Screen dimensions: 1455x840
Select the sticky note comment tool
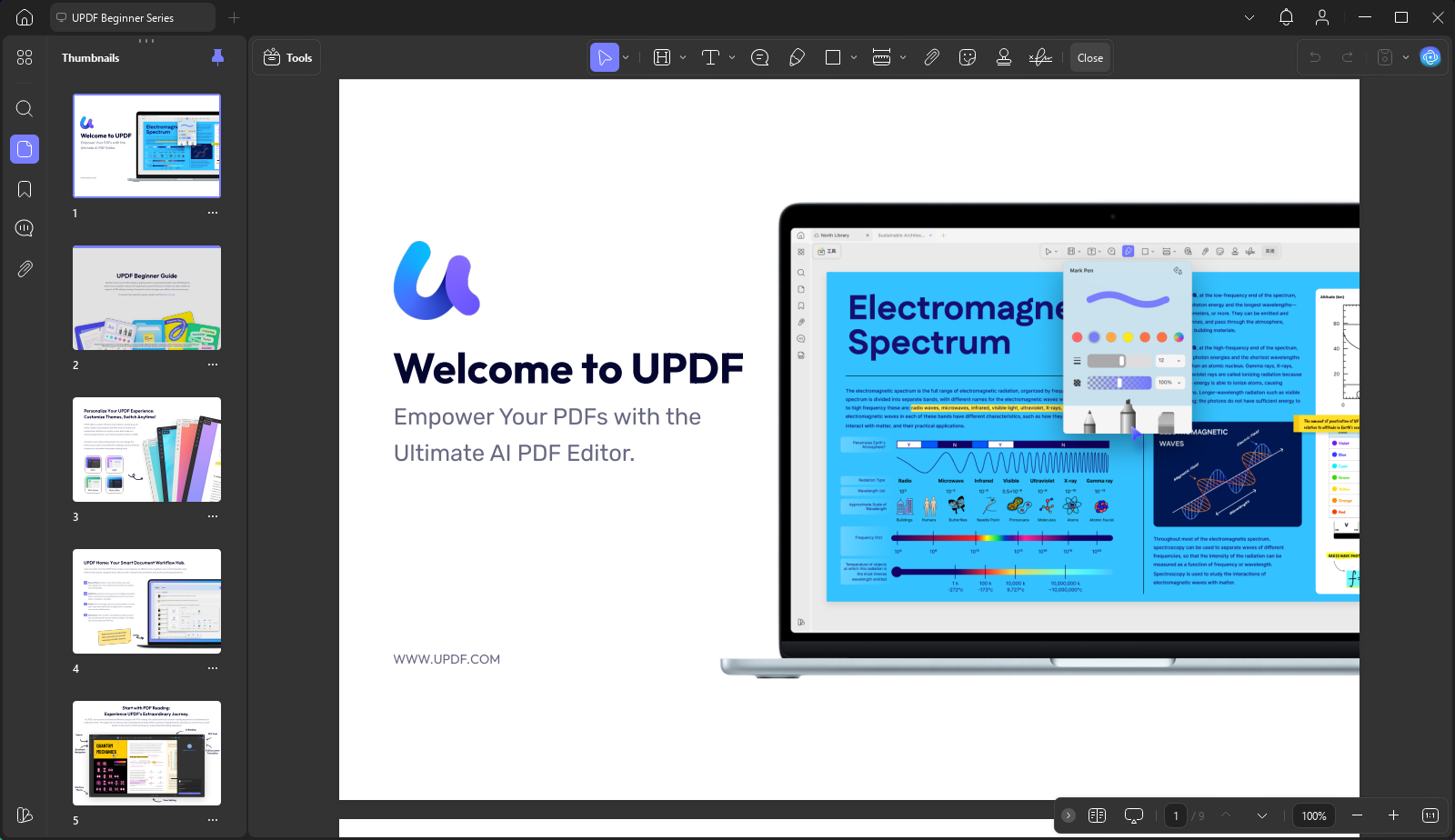pyautogui.click(x=760, y=57)
